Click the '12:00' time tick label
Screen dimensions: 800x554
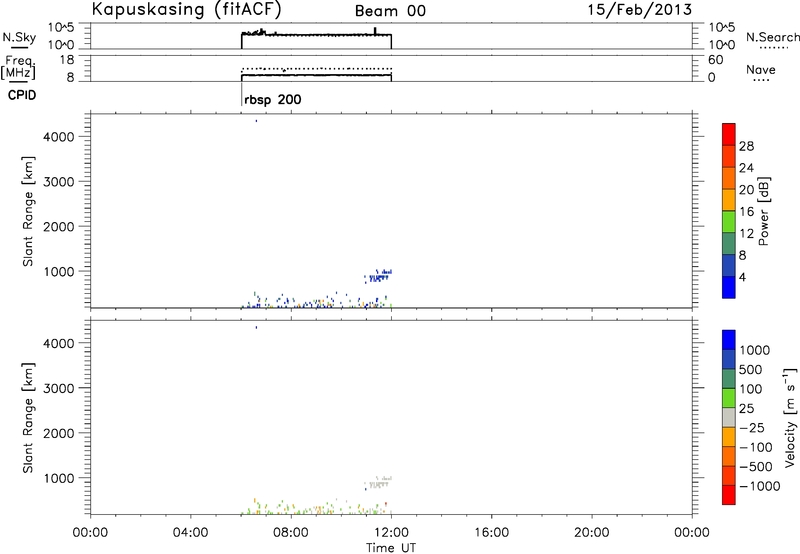pyautogui.click(x=391, y=533)
